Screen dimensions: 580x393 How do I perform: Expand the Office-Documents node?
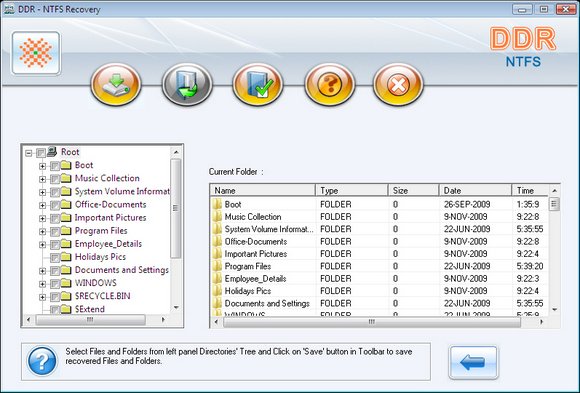click(42, 205)
